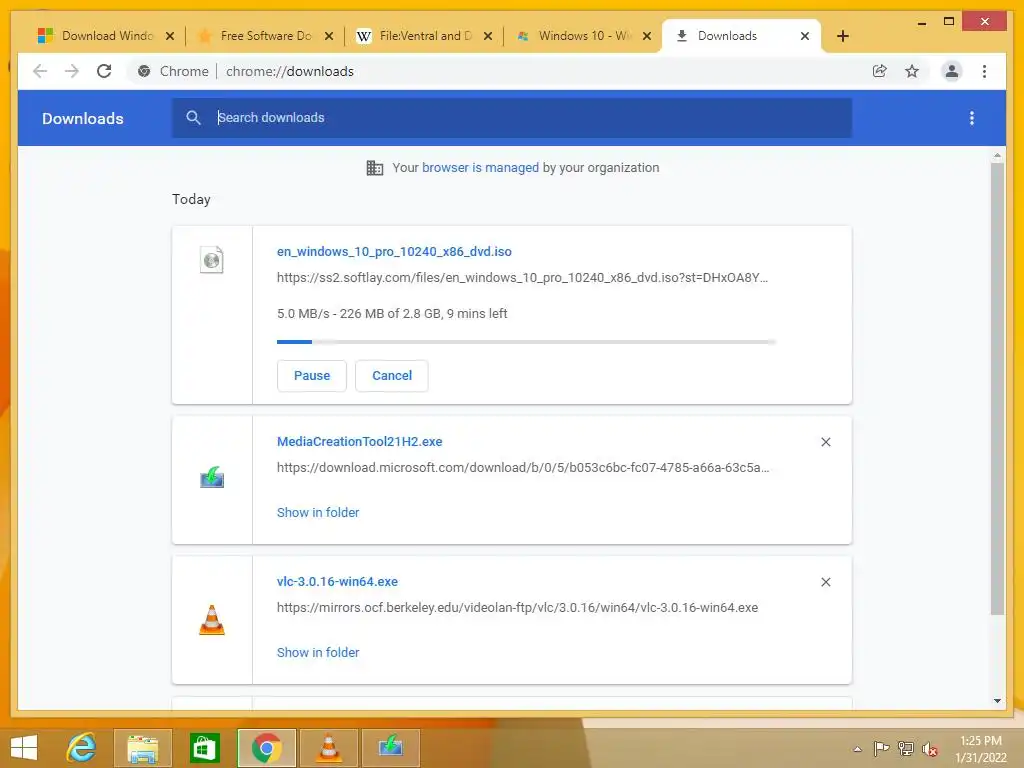The image size is (1024, 768).
Task: Click the Chrome taskbar icon
Action: (x=266, y=748)
